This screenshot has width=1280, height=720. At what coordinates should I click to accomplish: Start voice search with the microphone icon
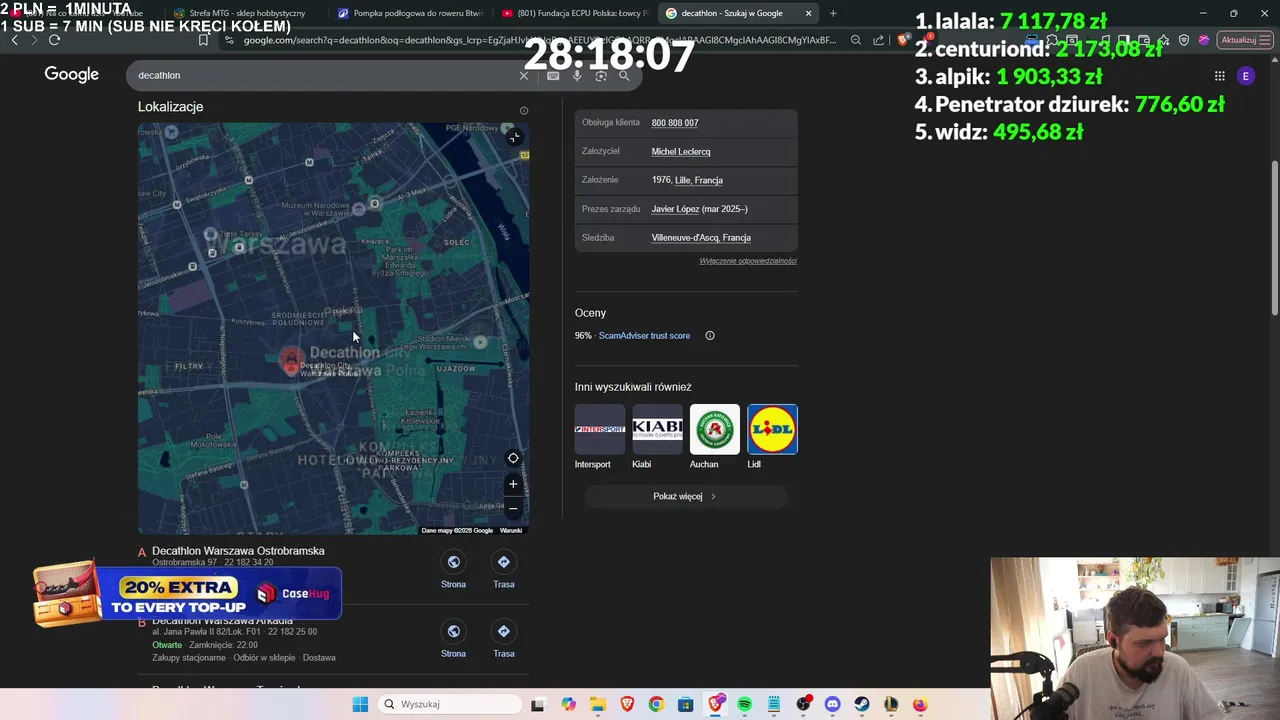577,76
